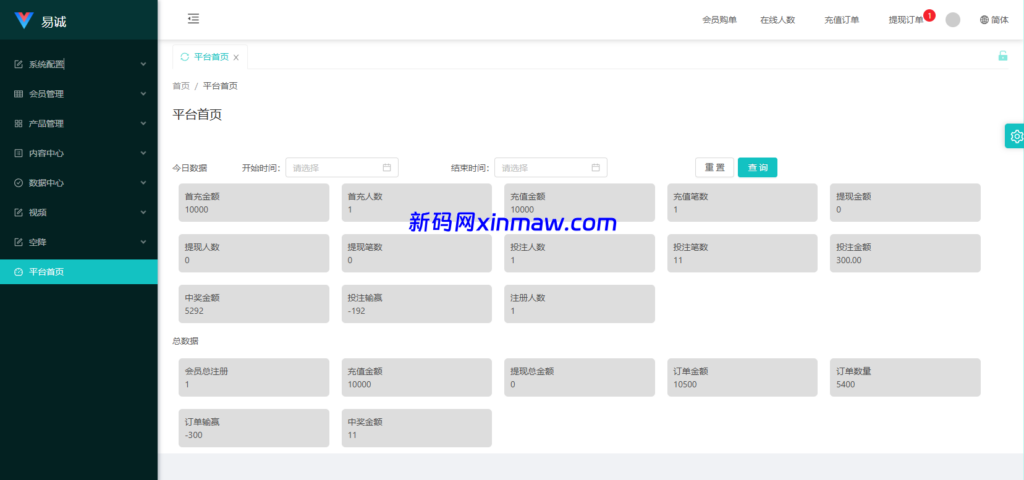This screenshot has height=480, width=1024.
Task: Click the 订单数量 5400 value
Action: coord(846,384)
